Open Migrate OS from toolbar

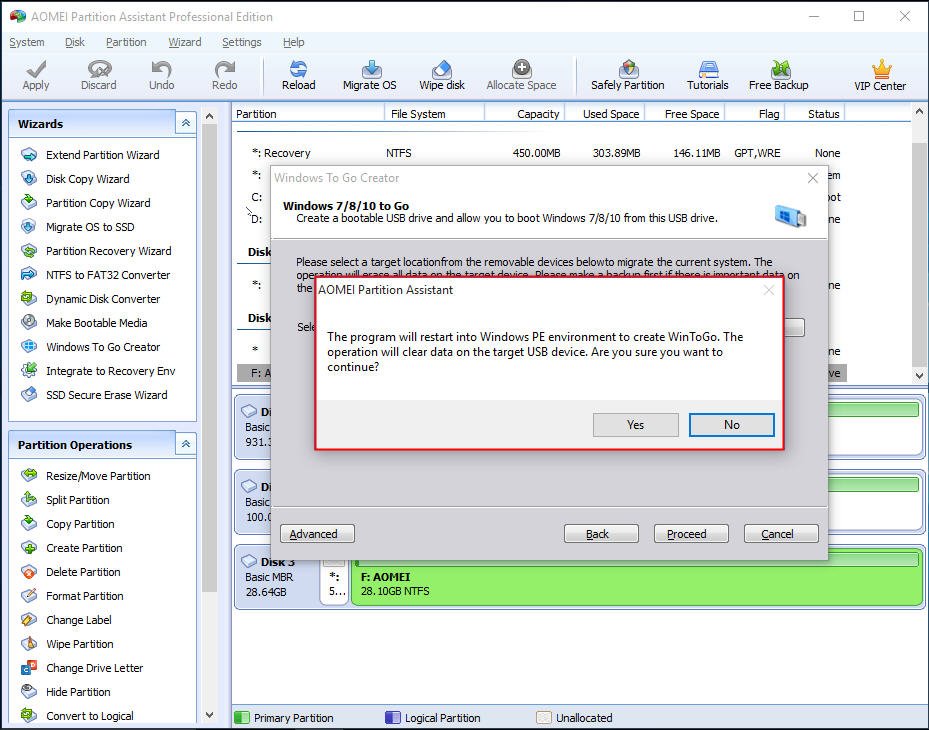pyautogui.click(x=370, y=75)
